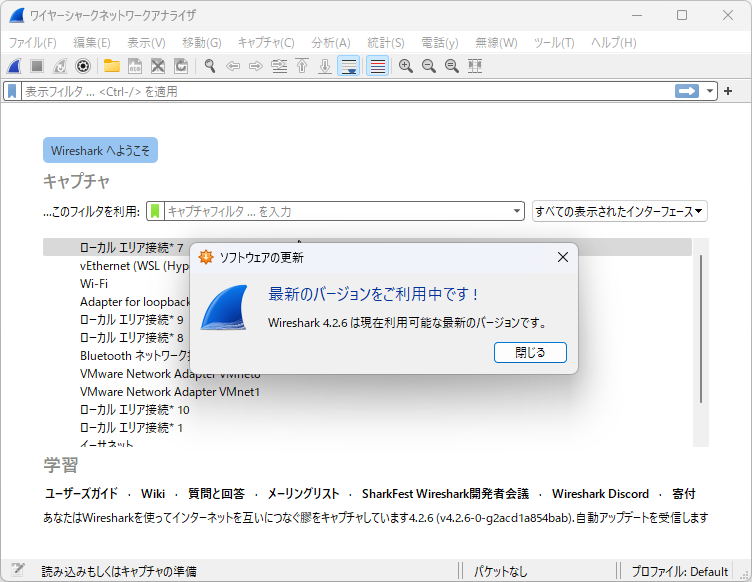752x582 pixels.
Task: Open the capture options gear icon
Action: pyautogui.click(x=83, y=66)
